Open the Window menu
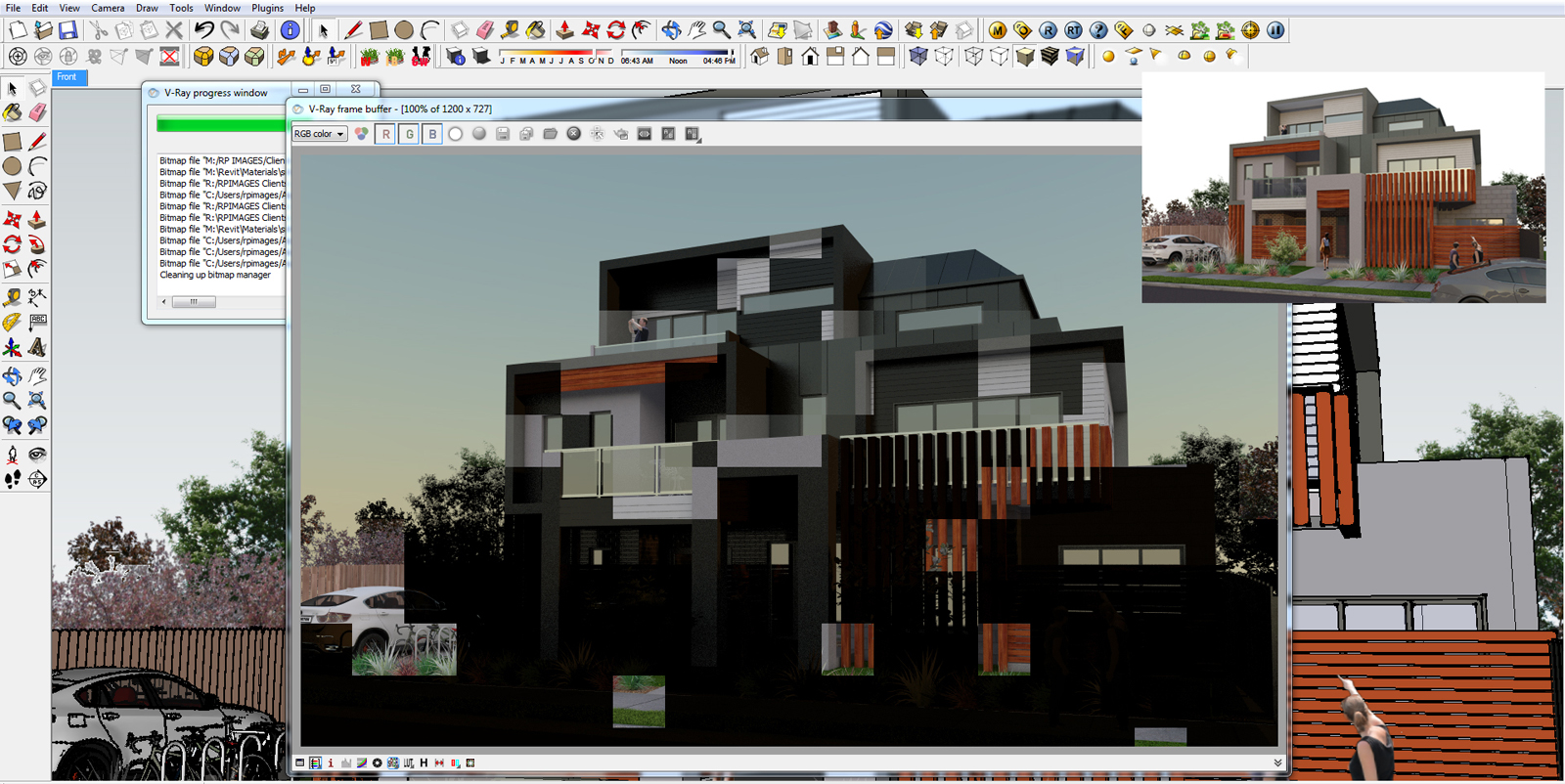Image resolution: width=1565 pixels, height=784 pixels. tap(222, 8)
